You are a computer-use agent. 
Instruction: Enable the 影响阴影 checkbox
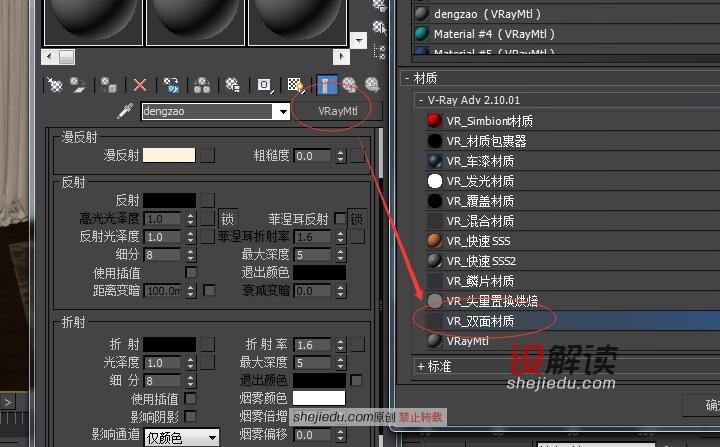click(x=190, y=416)
